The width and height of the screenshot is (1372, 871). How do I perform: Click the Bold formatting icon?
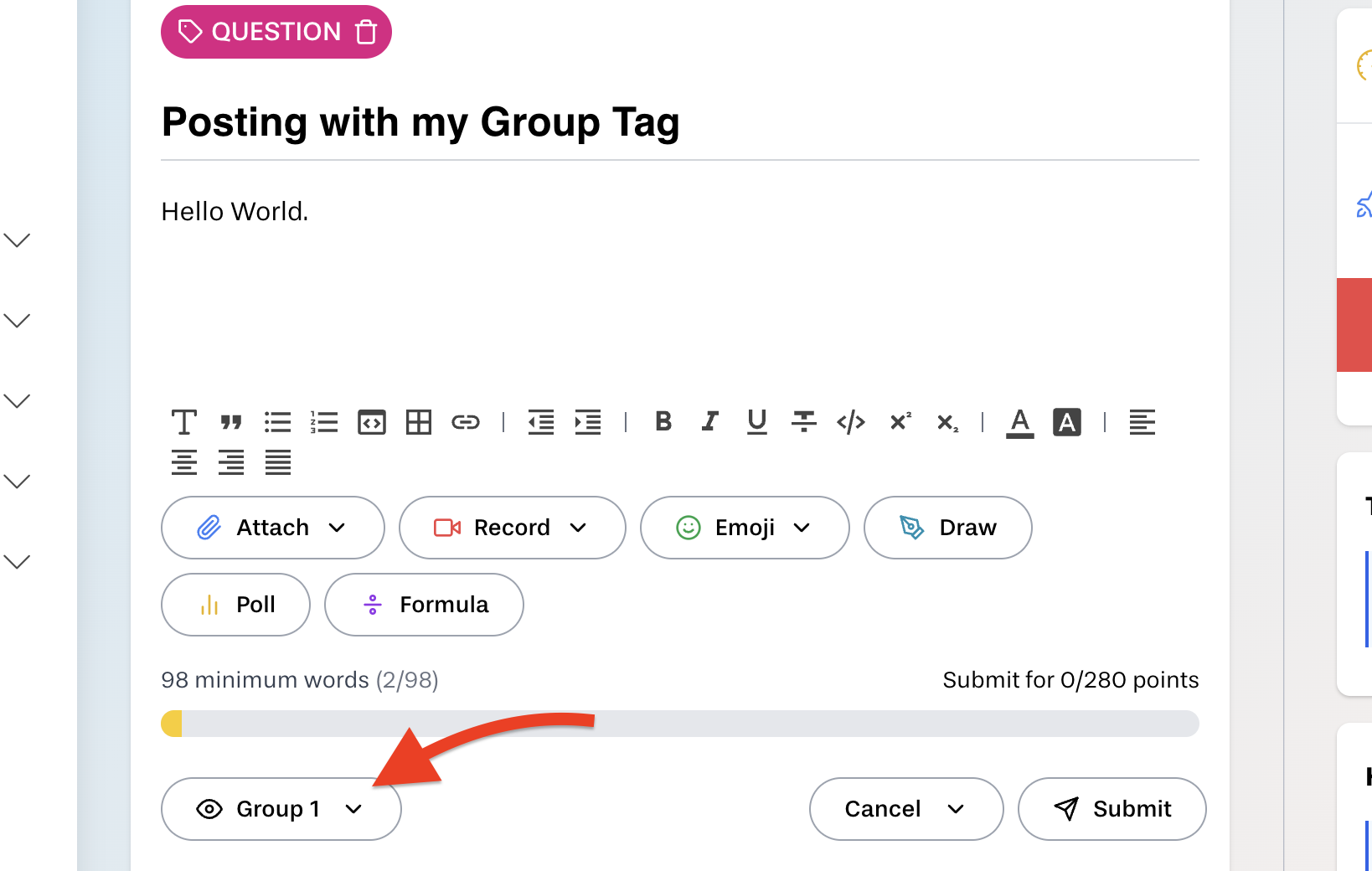click(663, 421)
